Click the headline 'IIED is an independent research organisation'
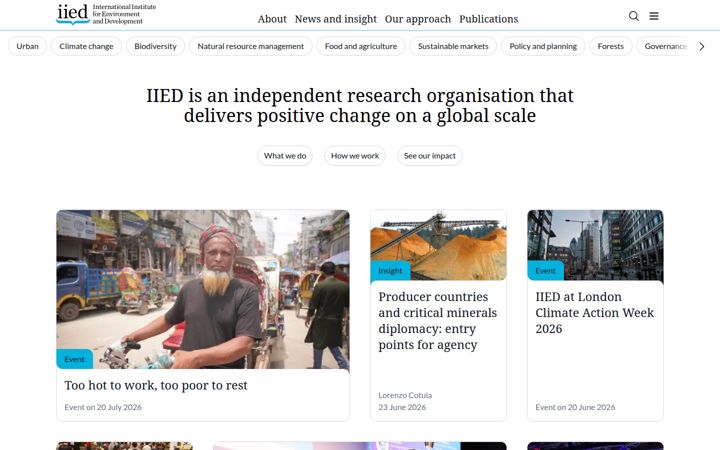This screenshot has height=450, width=720. pos(360,106)
